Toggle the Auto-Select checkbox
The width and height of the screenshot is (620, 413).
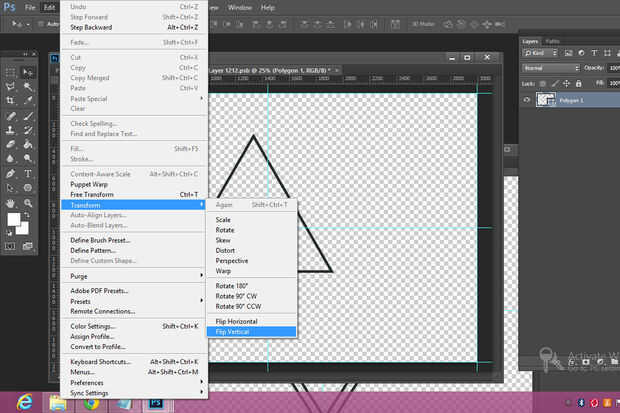point(41,24)
